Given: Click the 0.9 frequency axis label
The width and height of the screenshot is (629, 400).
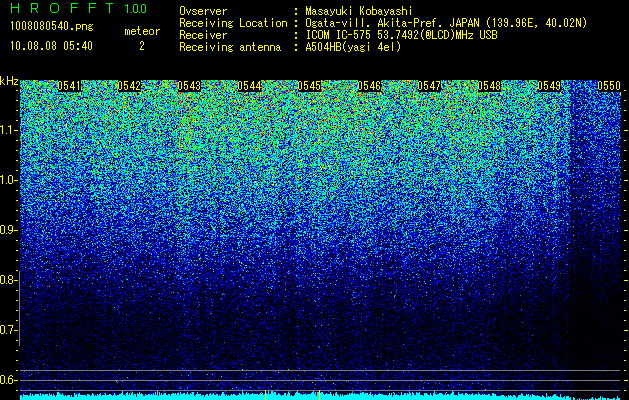Looking at the screenshot, I should [x=7, y=230].
